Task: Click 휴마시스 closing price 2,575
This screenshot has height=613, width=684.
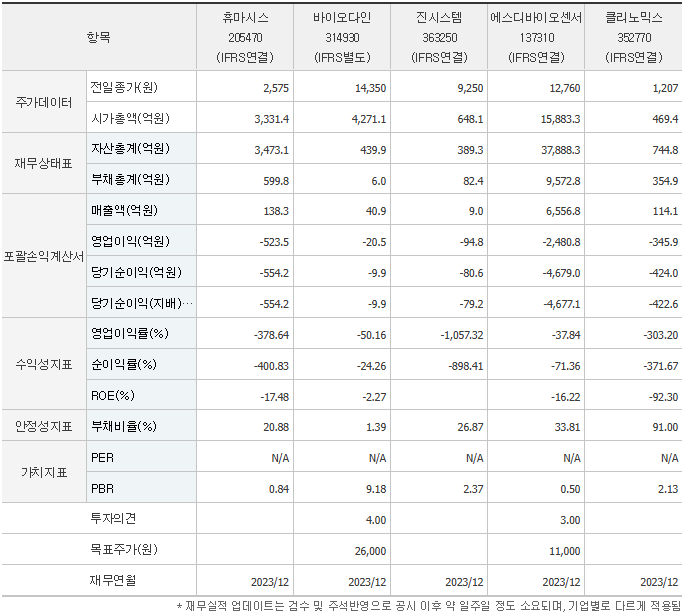Action: 276,88
